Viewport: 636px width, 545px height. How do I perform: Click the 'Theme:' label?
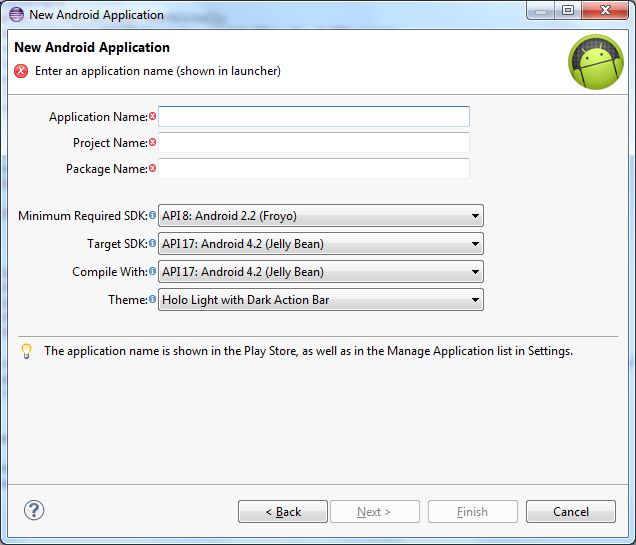128,300
